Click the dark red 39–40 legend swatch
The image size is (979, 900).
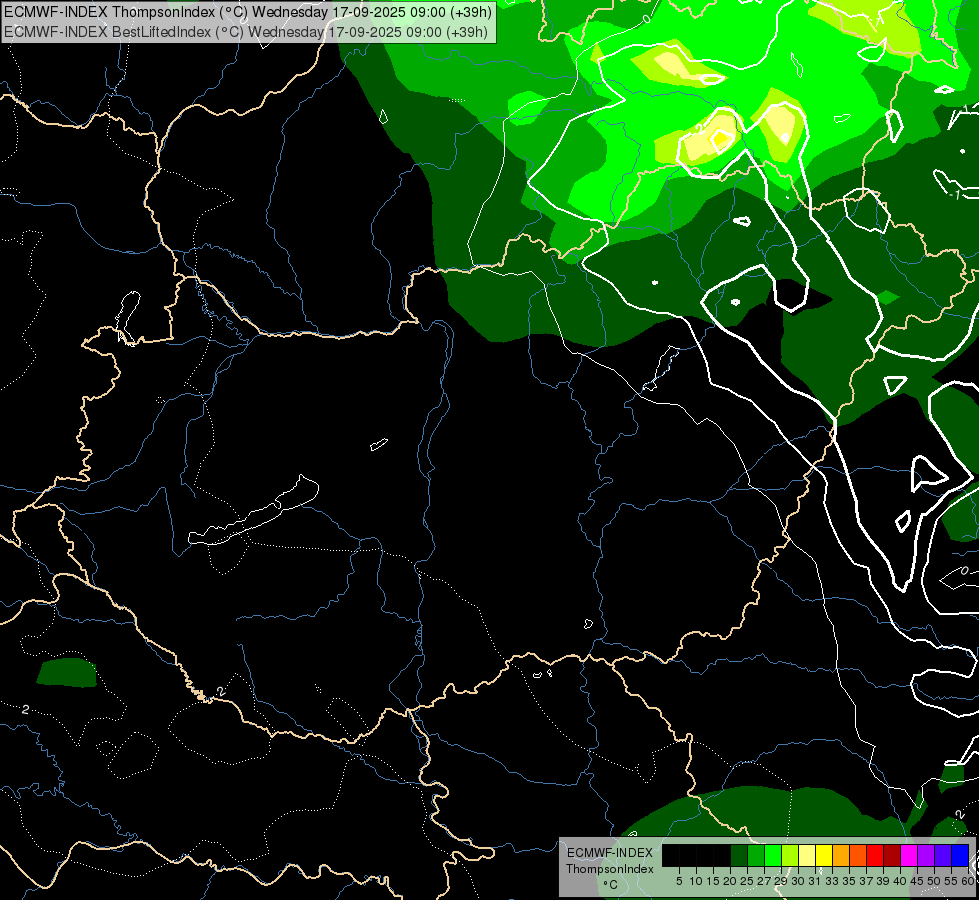[x=892, y=855]
